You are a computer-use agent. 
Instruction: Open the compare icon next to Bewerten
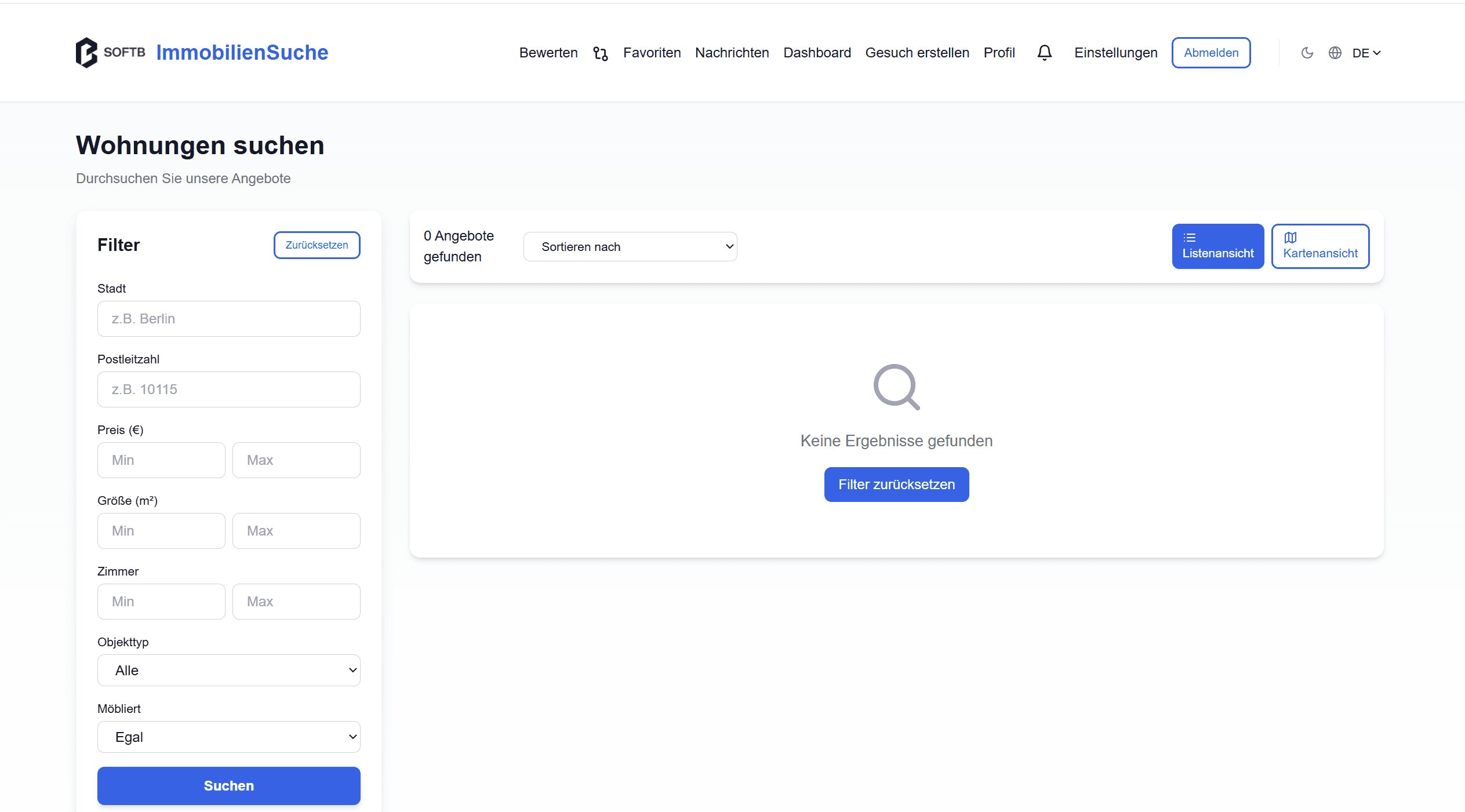[600, 53]
